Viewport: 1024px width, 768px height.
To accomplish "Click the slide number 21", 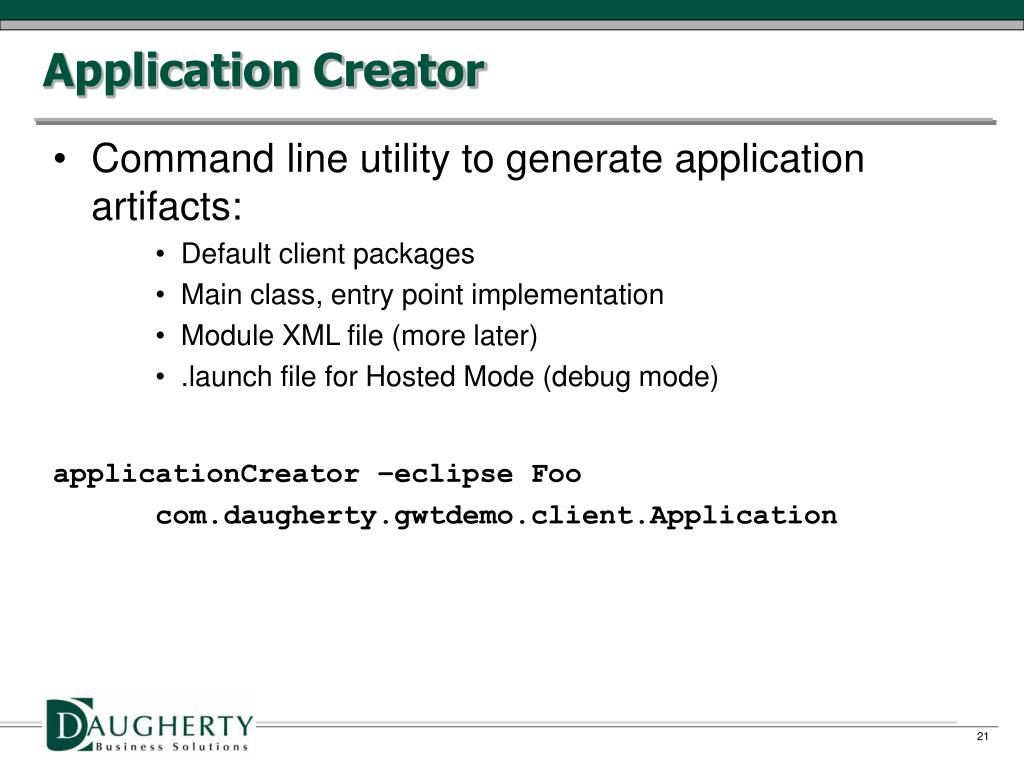I will [982, 737].
